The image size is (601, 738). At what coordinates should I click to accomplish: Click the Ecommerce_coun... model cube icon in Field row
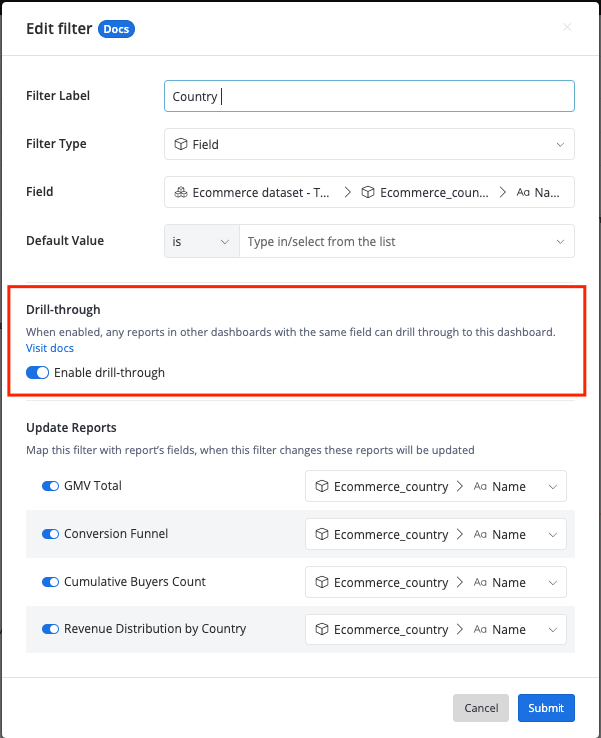pyautogui.click(x=368, y=192)
